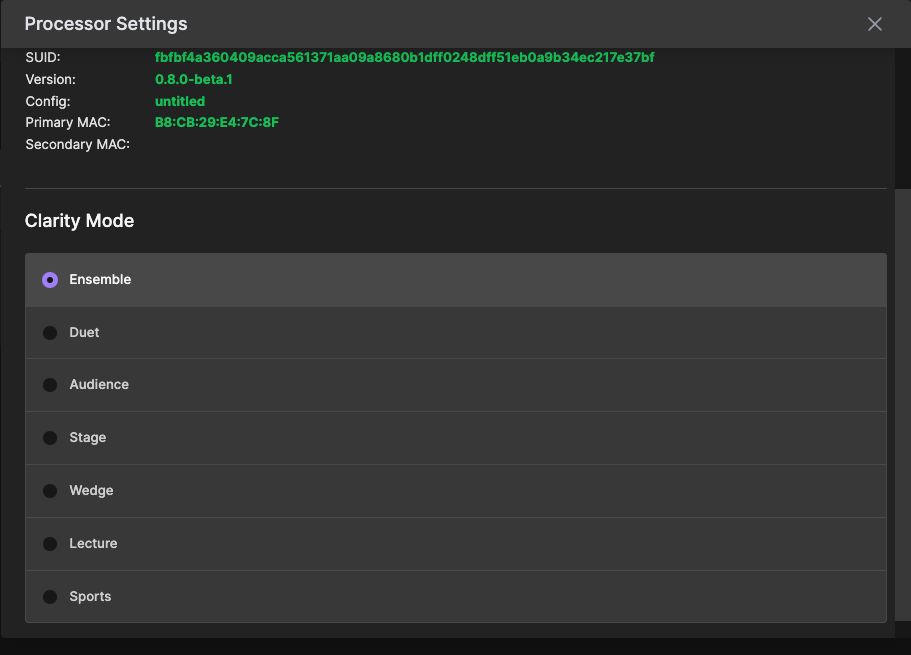Screen dimensions: 911x655
Task: Click the Secondary MAC label
Action: [x=77, y=145]
